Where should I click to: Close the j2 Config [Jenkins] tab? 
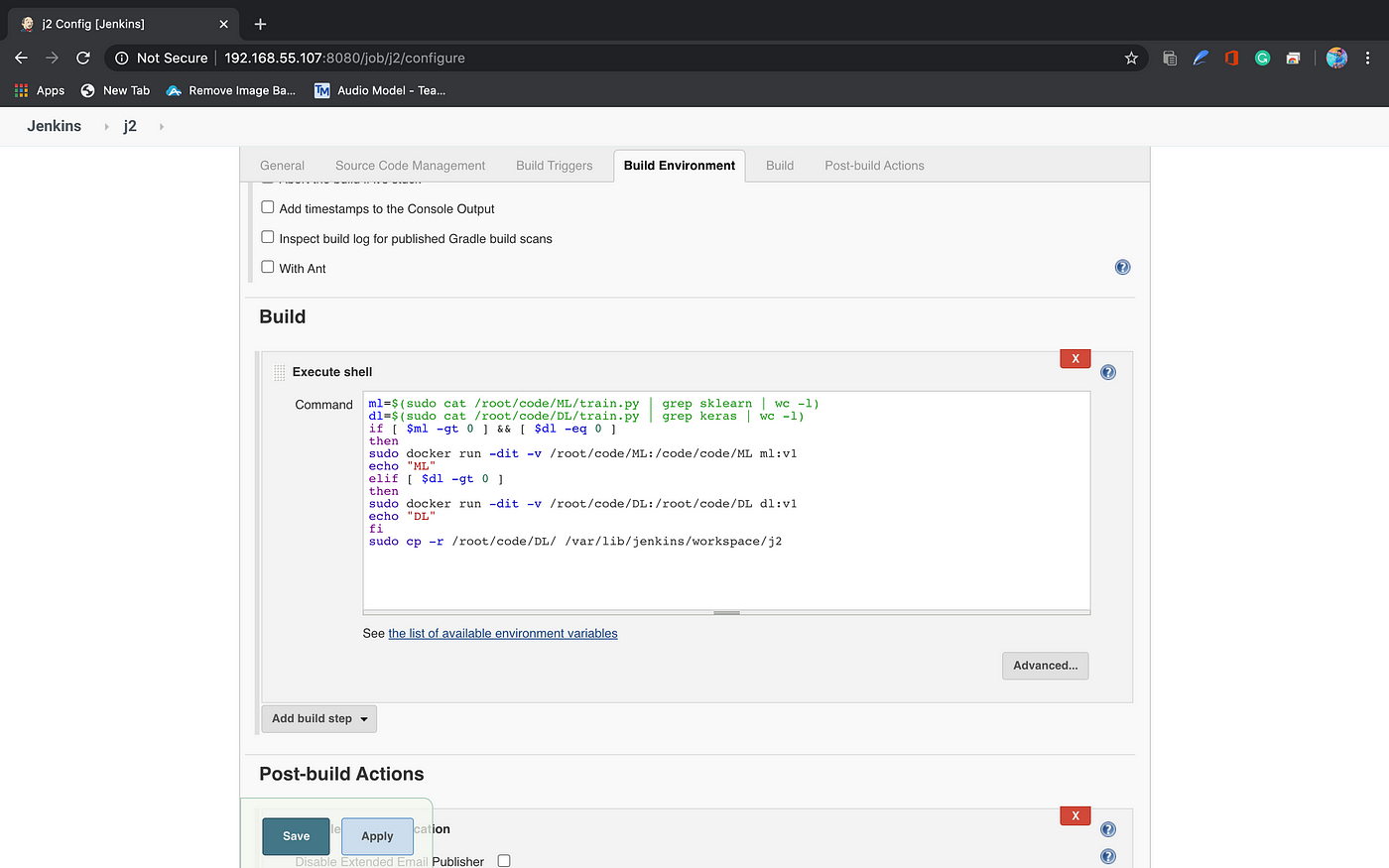coord(223,24)
